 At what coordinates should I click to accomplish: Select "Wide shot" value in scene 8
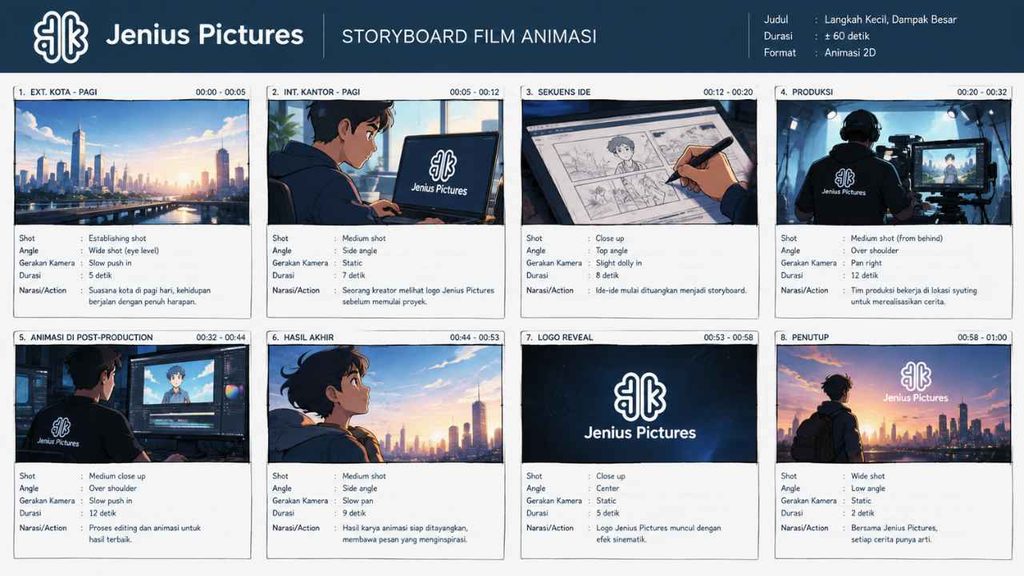pyautogui.click(x=868, y=476)
